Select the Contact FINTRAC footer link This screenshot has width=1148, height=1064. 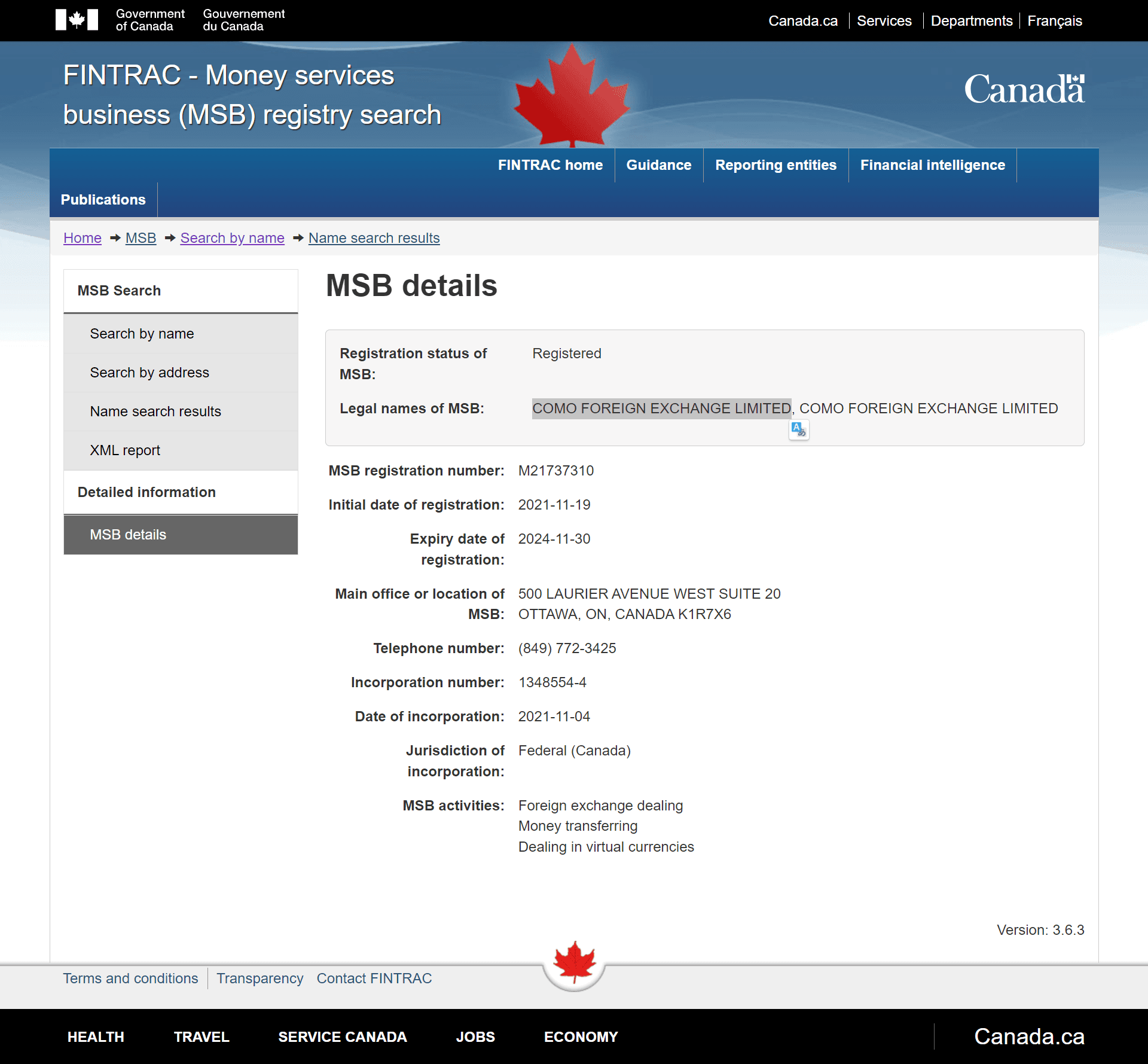tap(374, 978)
